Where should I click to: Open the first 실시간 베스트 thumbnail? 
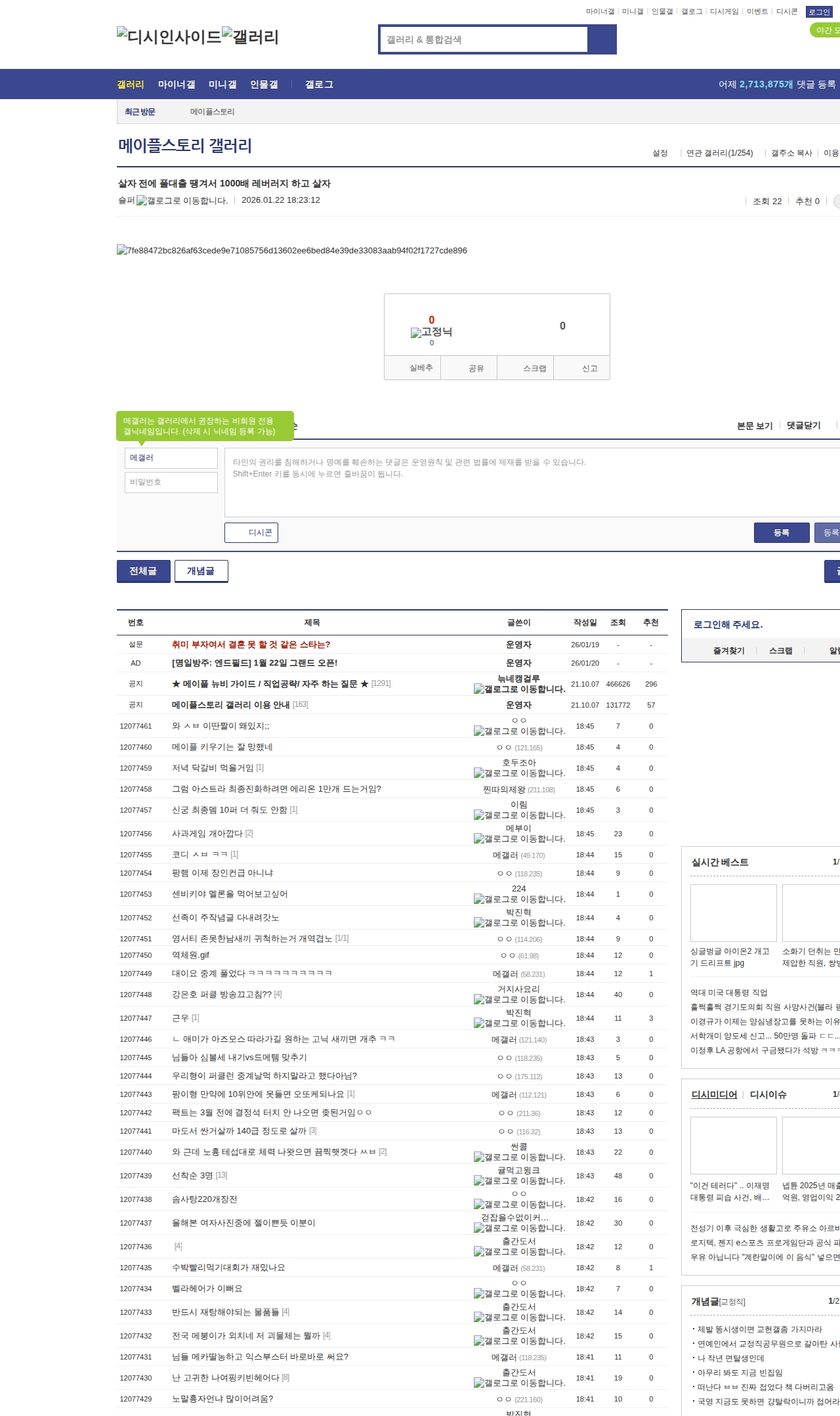733,912
